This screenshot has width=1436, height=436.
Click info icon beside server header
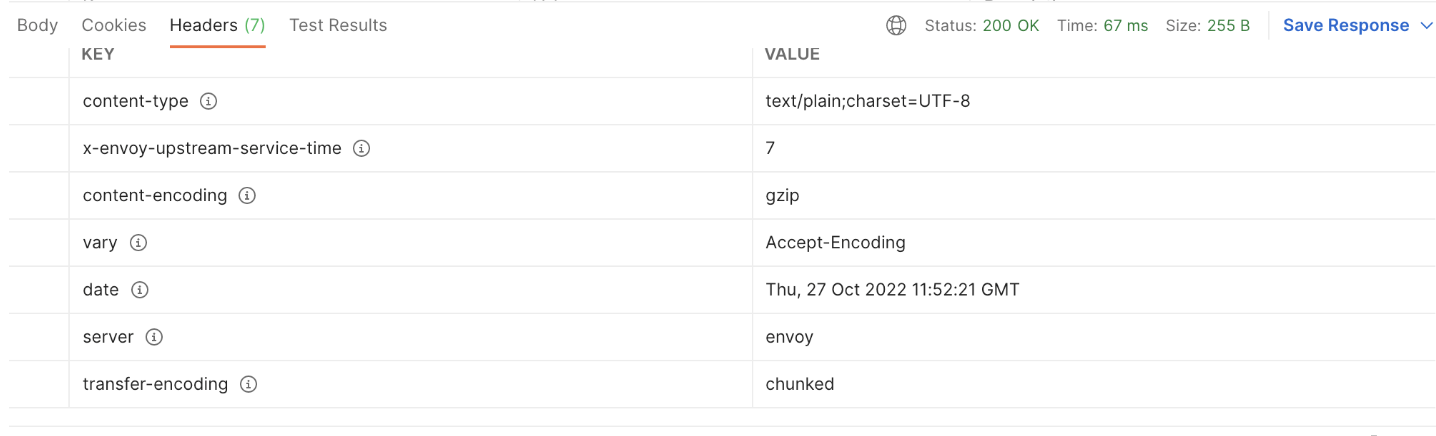click(154, 337)
